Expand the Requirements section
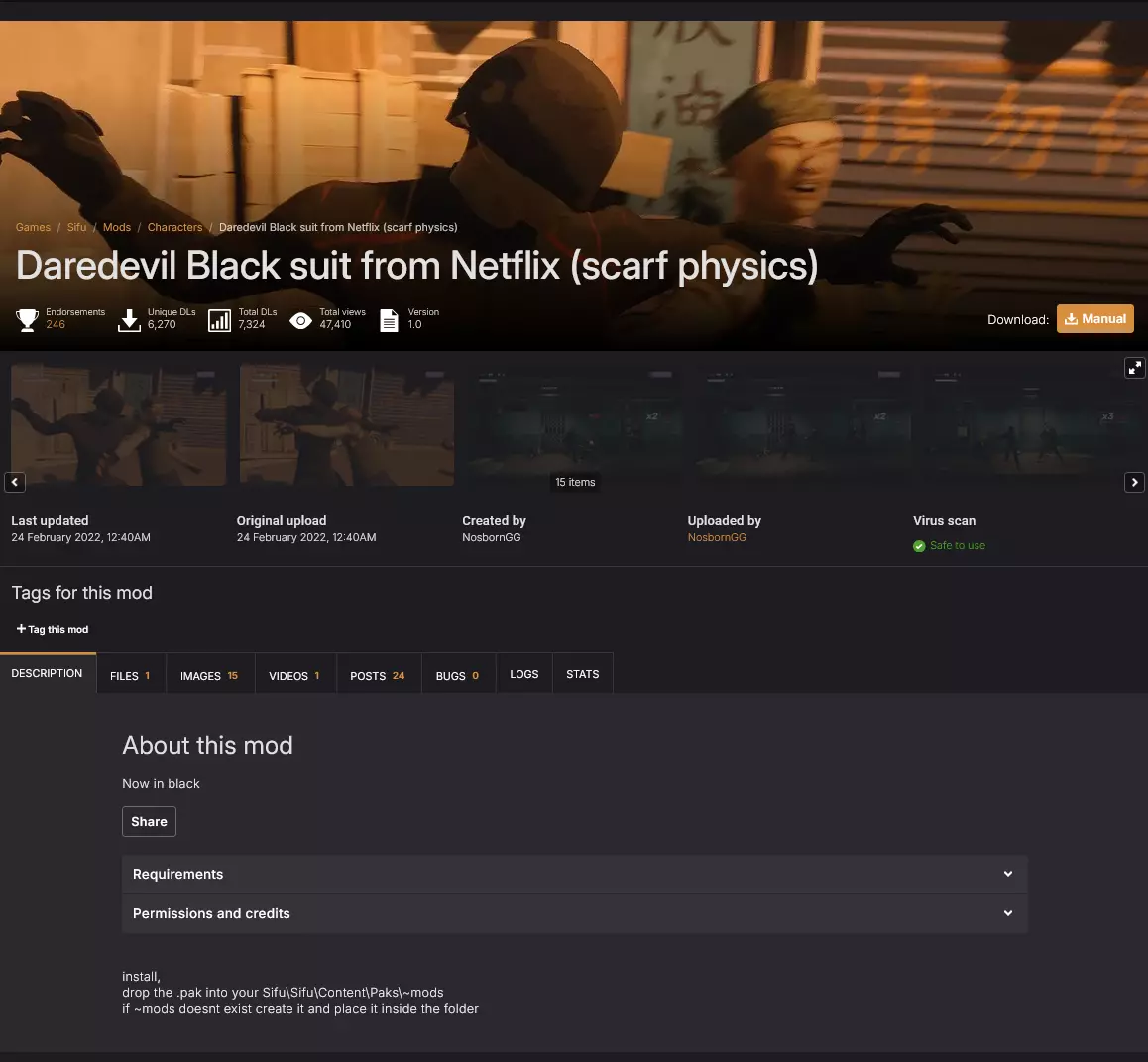 [x=574, y=874]
